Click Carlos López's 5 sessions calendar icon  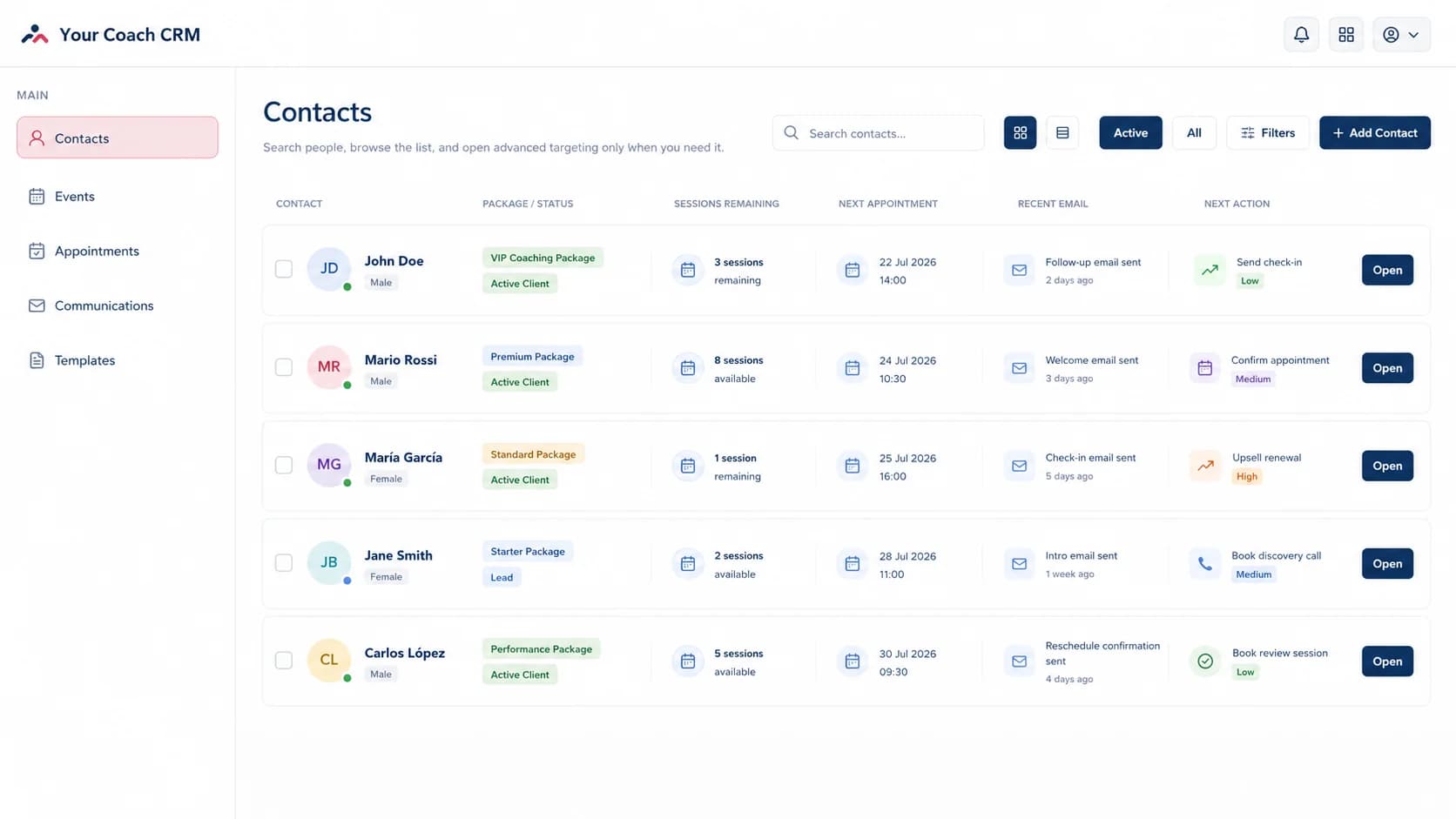[688, 662]
